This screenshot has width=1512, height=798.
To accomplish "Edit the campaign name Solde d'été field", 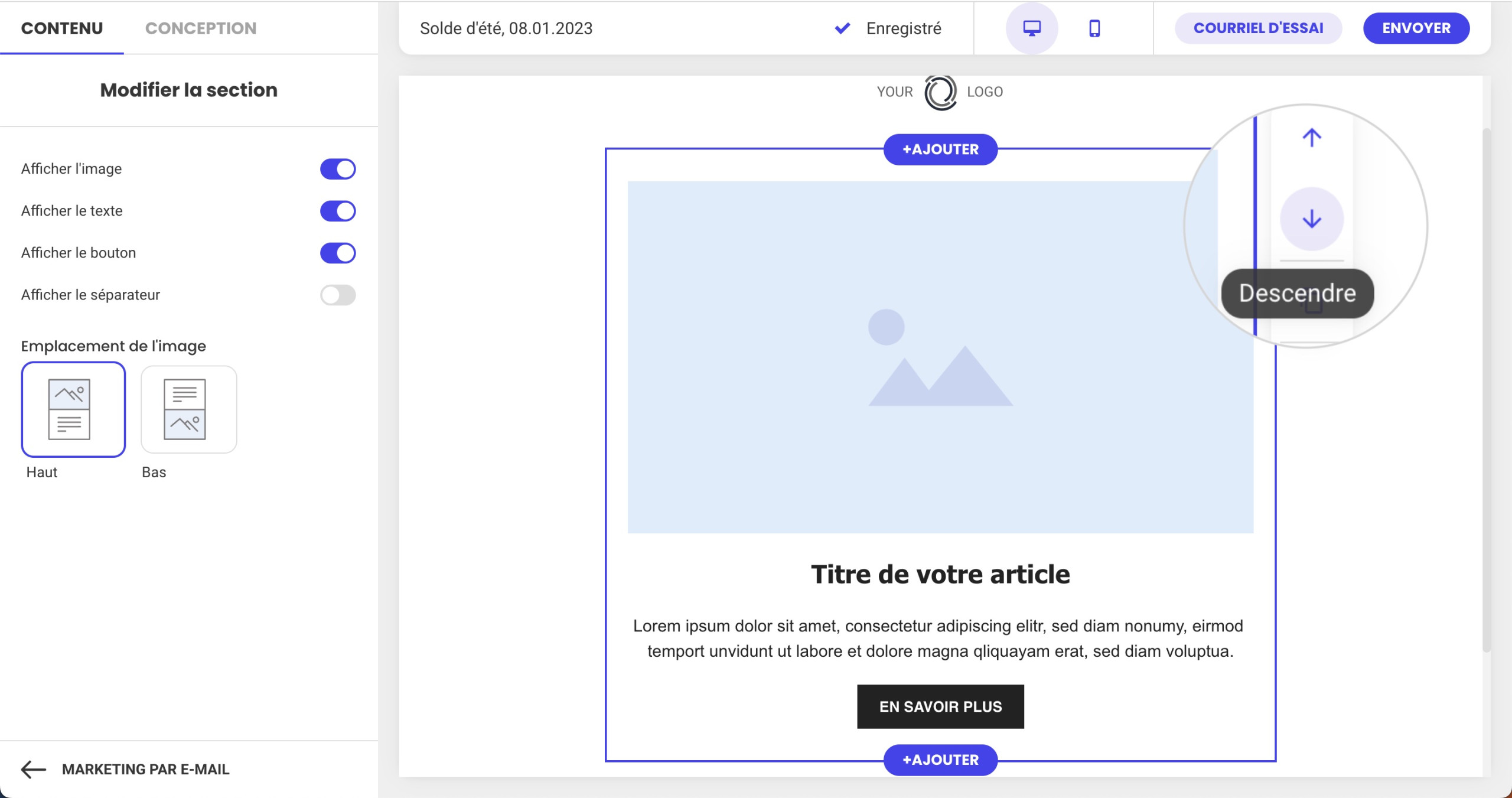I will [x=506, y=28].
